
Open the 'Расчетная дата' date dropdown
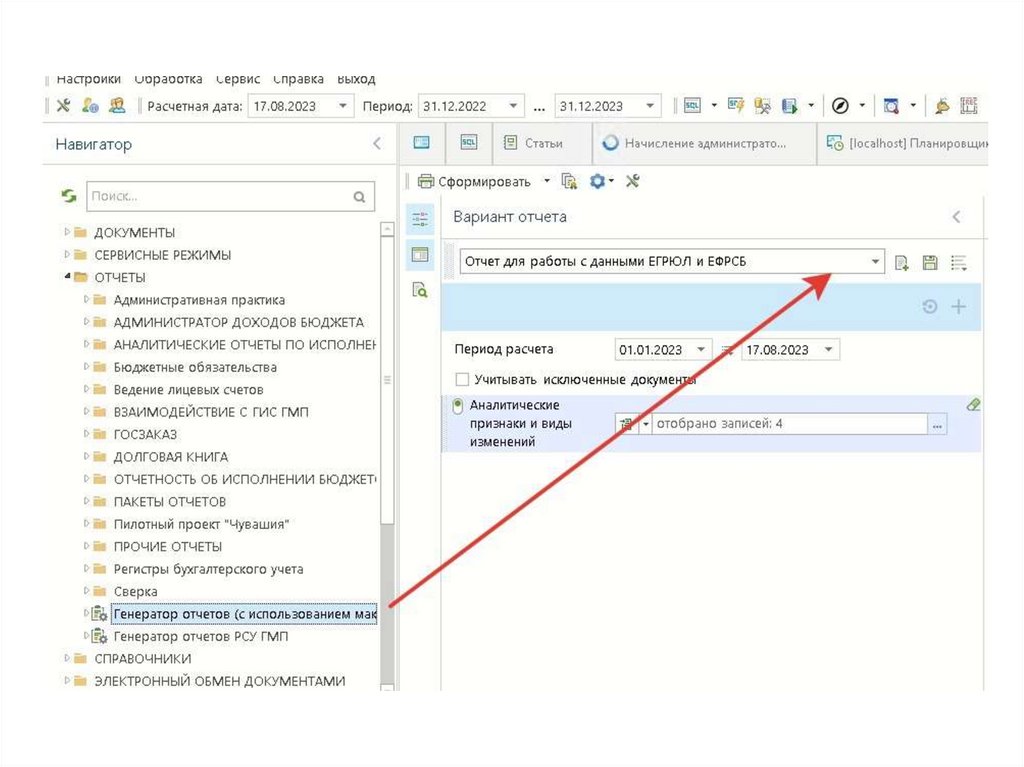pos(344,106)
